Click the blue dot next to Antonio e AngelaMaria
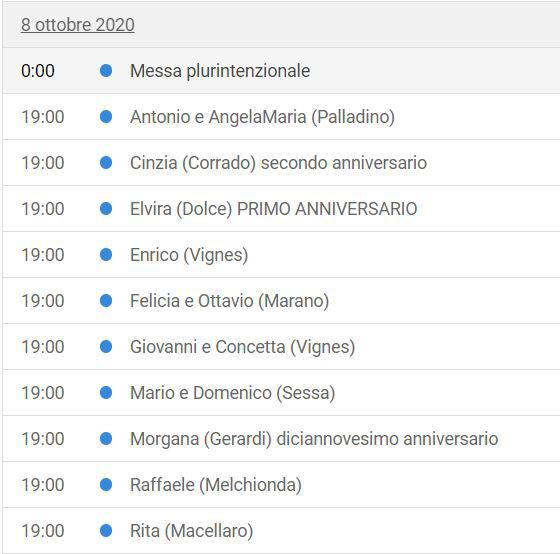Image resolution: width=560 pixels, height=554 pixels. (x=106, y=116)
